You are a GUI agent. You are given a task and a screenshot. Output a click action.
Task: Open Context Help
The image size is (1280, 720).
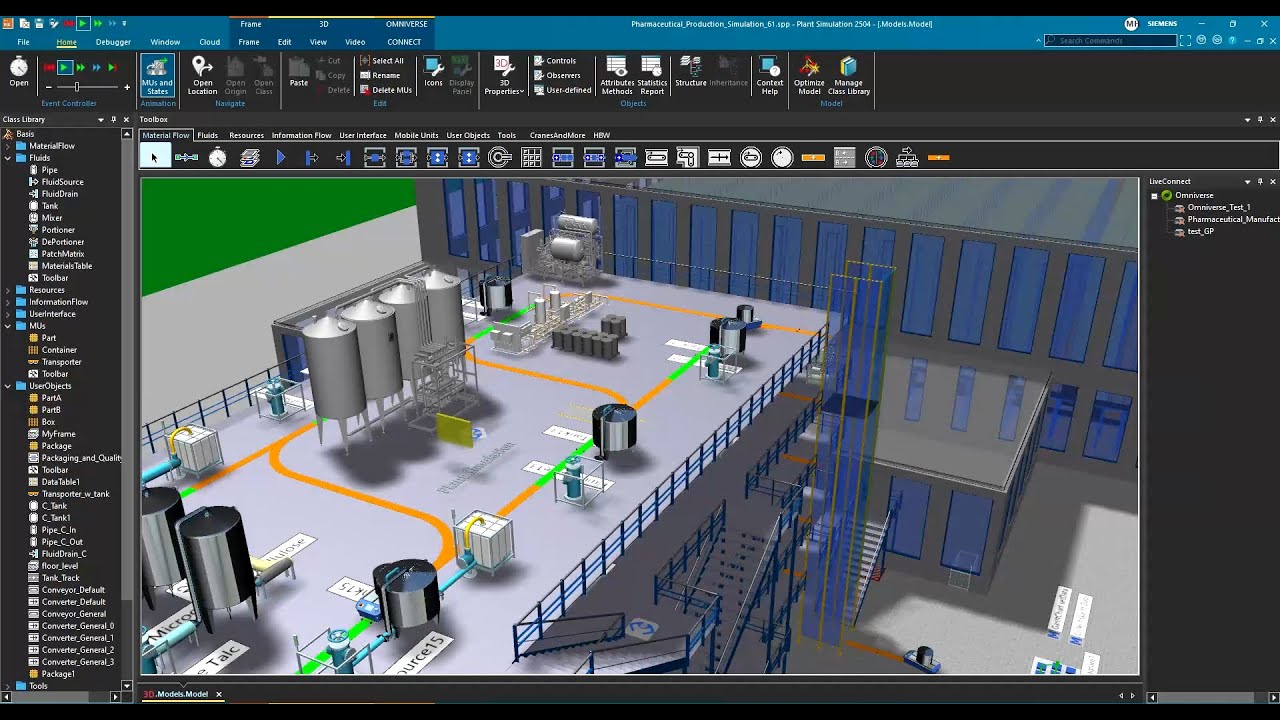[x=770, y=76]
